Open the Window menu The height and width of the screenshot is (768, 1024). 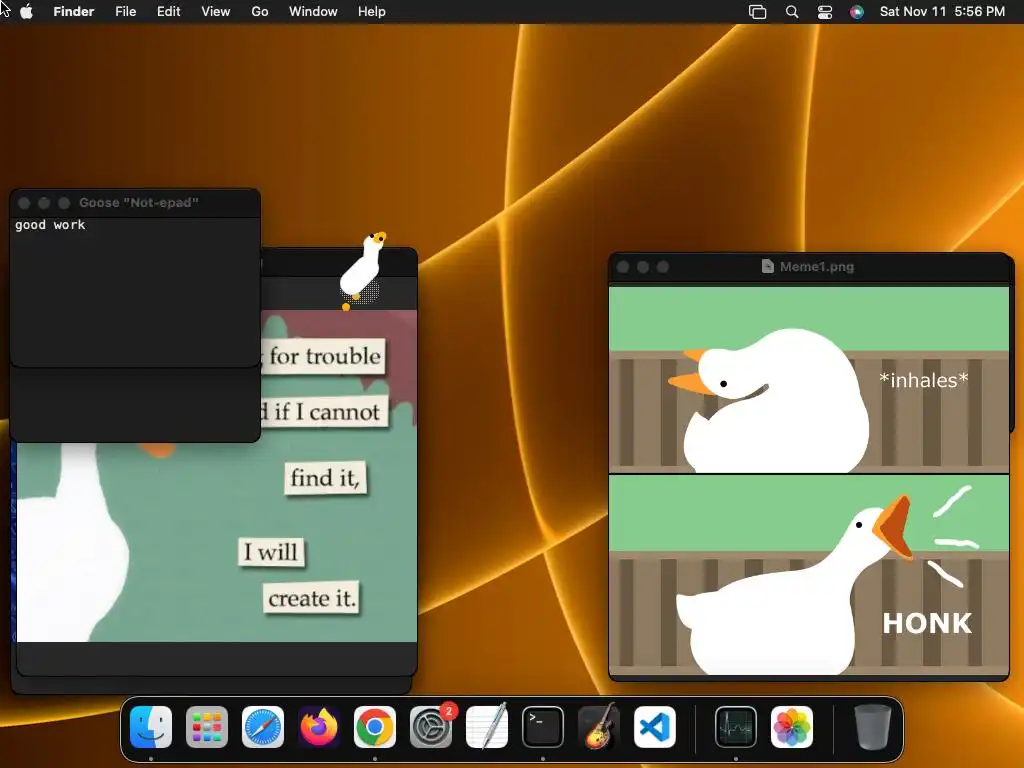[x=313, y=12]
